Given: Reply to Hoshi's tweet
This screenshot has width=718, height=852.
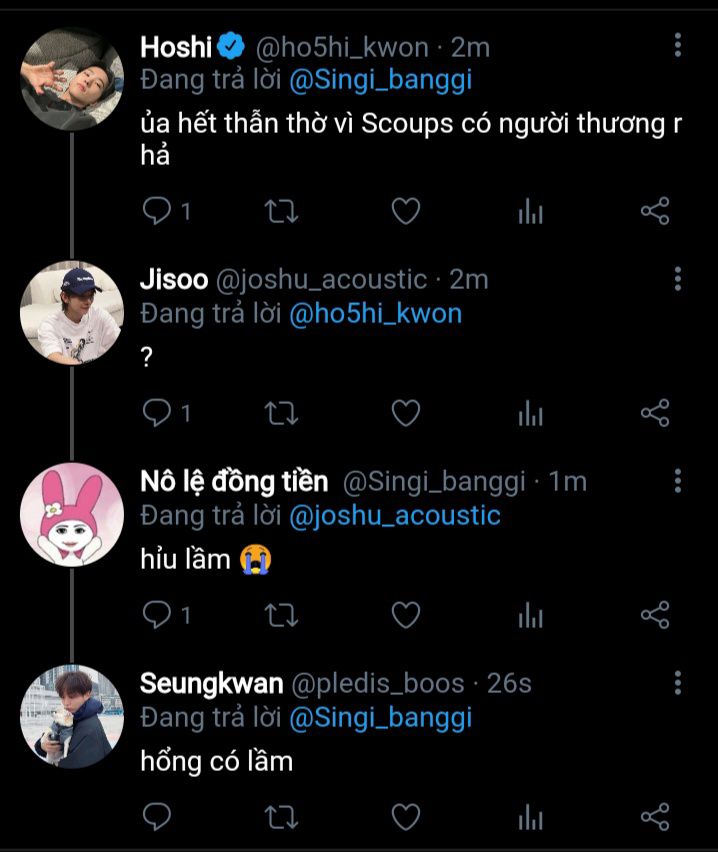Looking at the screenshot, I should pyautogui.click(x=157, y=211).
